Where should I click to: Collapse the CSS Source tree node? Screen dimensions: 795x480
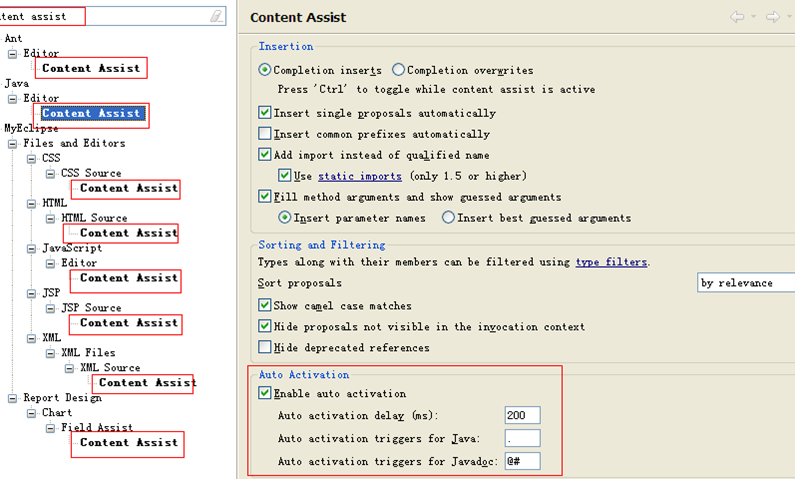[x=50, y=173]
